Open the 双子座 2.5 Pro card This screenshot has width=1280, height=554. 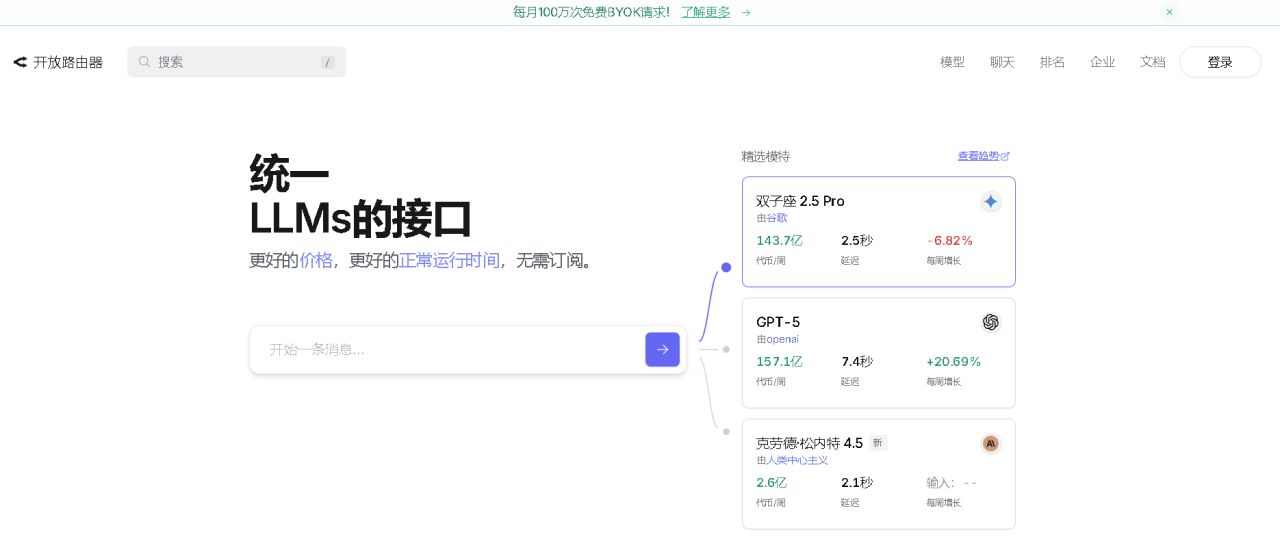[x=878, y=232]
